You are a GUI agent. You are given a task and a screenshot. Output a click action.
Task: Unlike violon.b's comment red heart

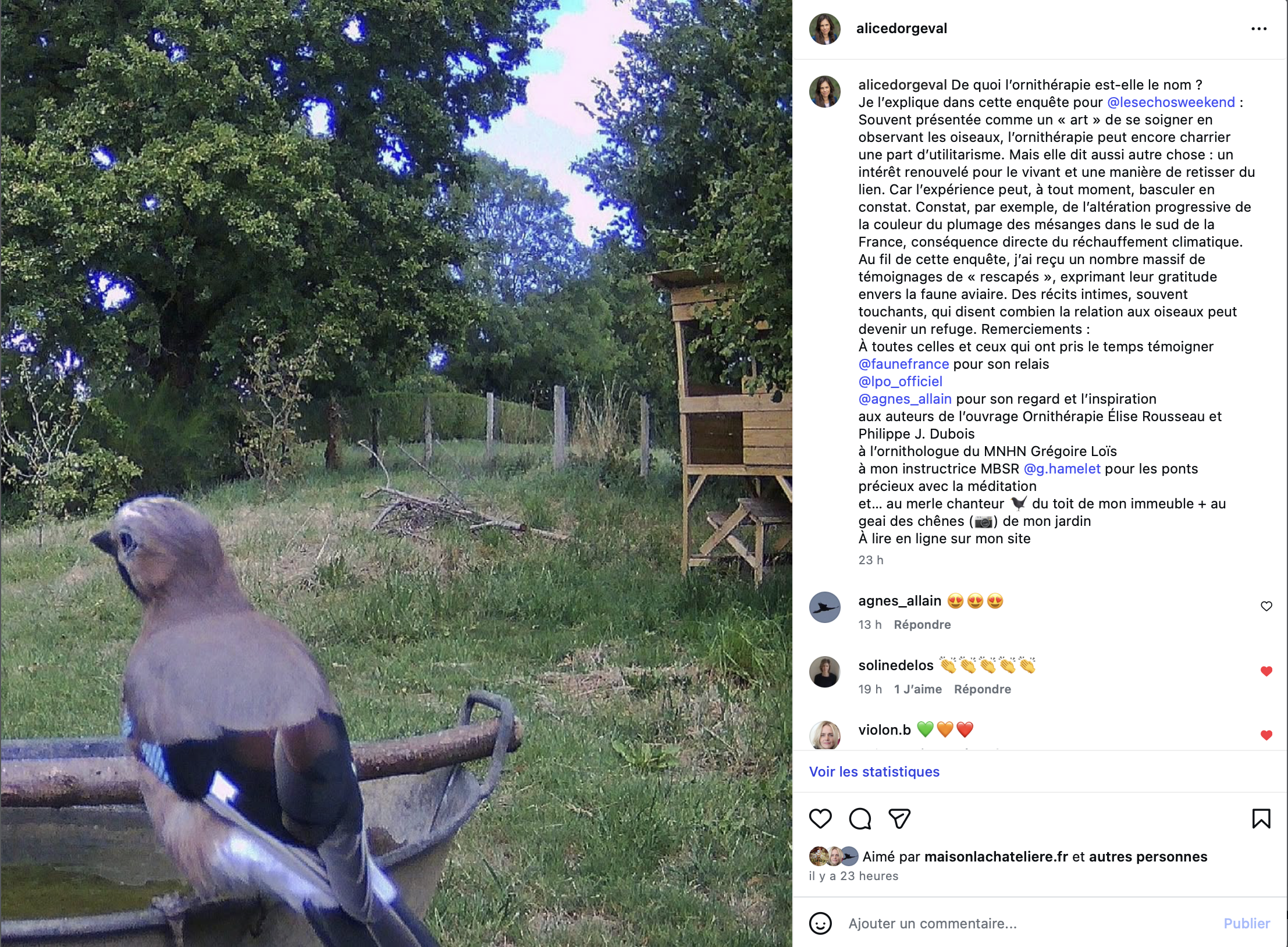[1266, 735]
